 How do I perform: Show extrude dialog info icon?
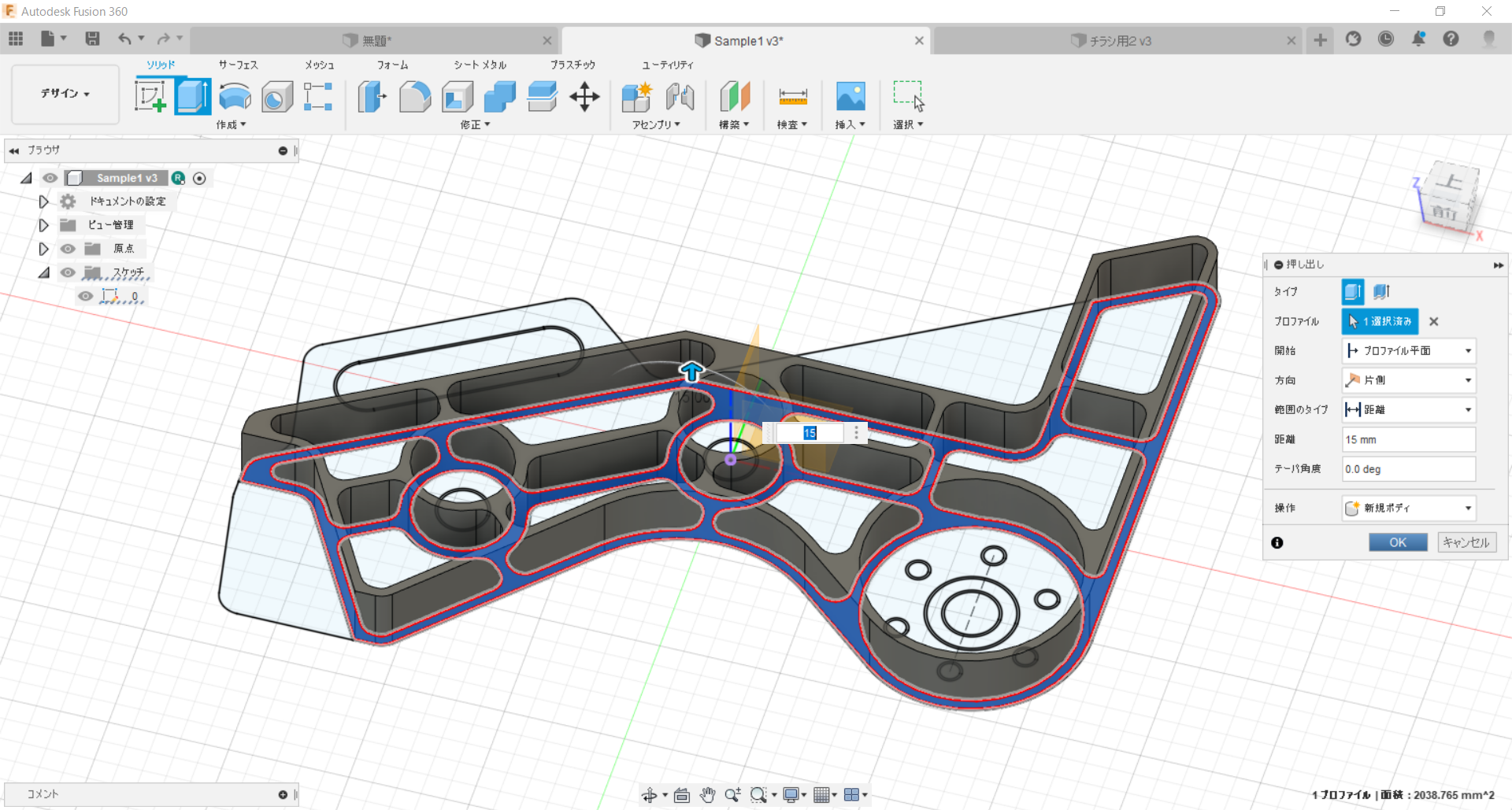[x=1277, y=542]
